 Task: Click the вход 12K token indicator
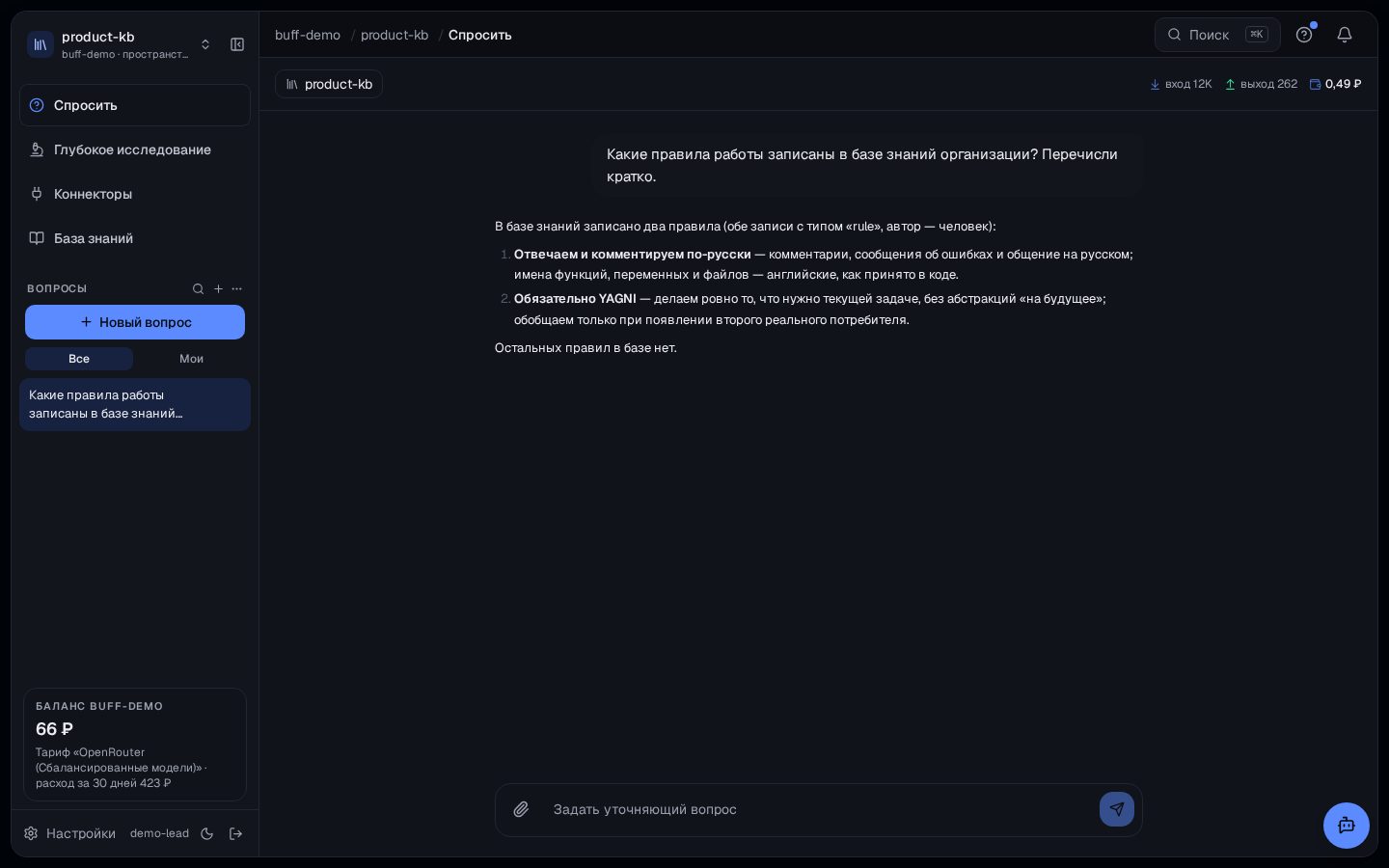(x=1181, y=84)
